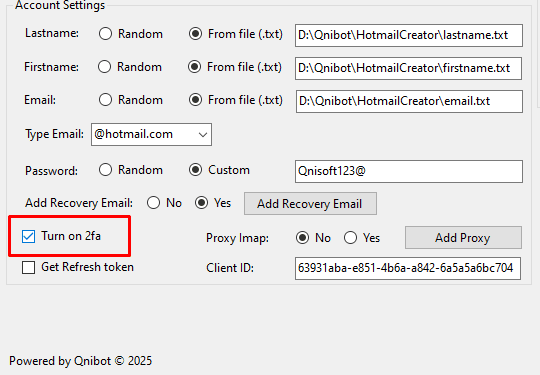Click the Add Proxy button
Viewport: 540px width, 375px height.
point(463,238)
